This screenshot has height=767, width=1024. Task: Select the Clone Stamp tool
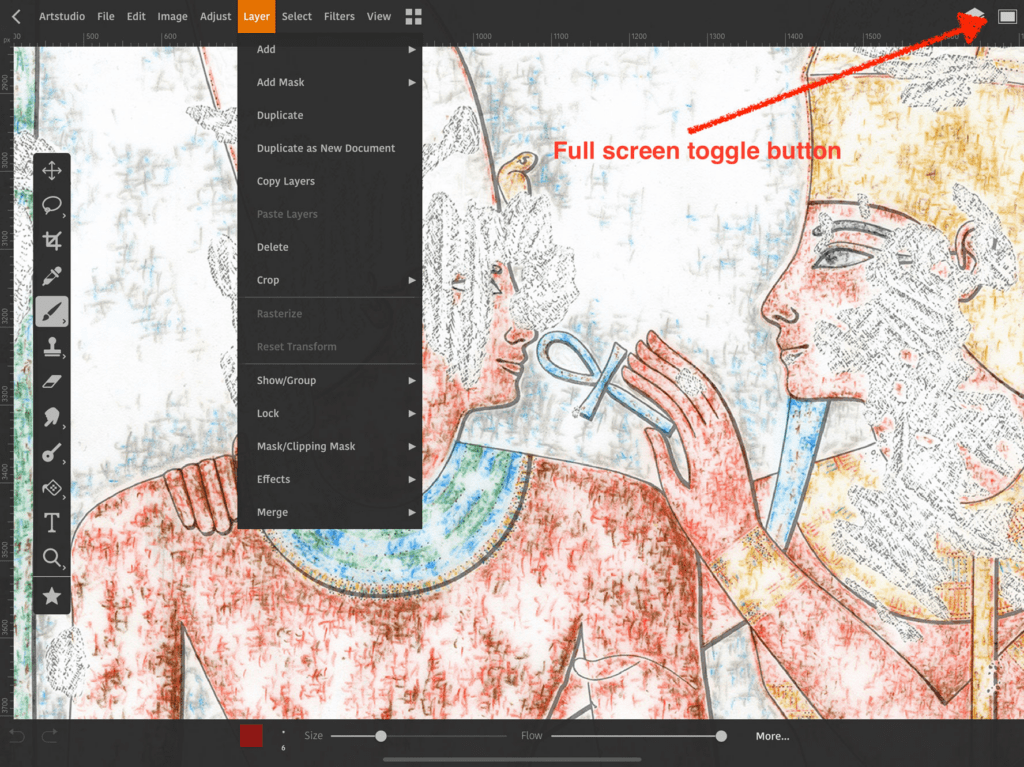coord(52,346)
